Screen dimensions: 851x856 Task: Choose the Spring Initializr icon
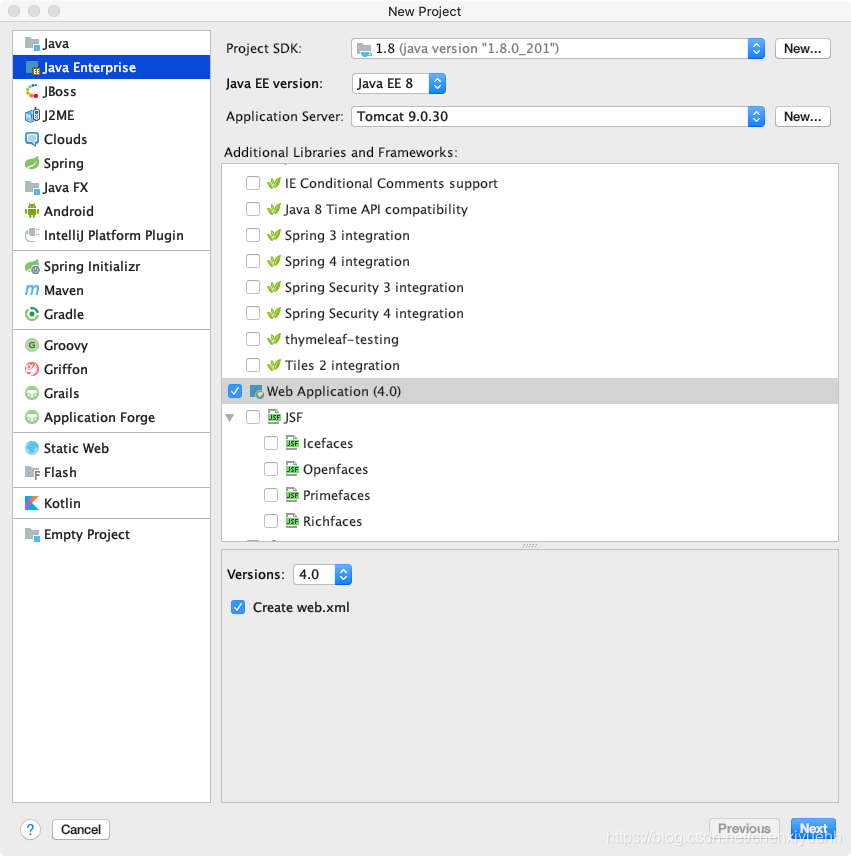point(32,266)
